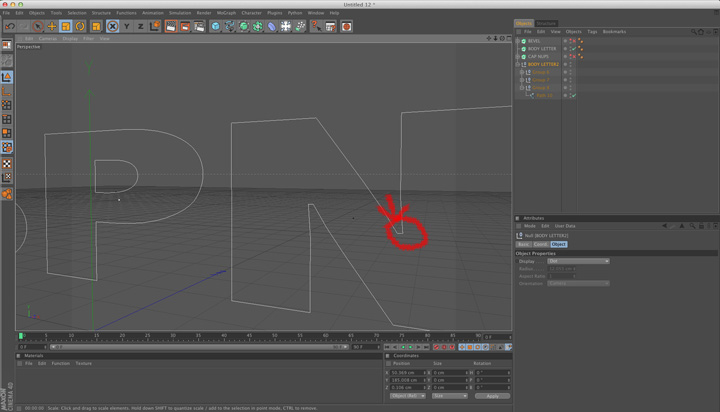Select the Rotate tool
The image size is (720, 412).
coord(80,26)
